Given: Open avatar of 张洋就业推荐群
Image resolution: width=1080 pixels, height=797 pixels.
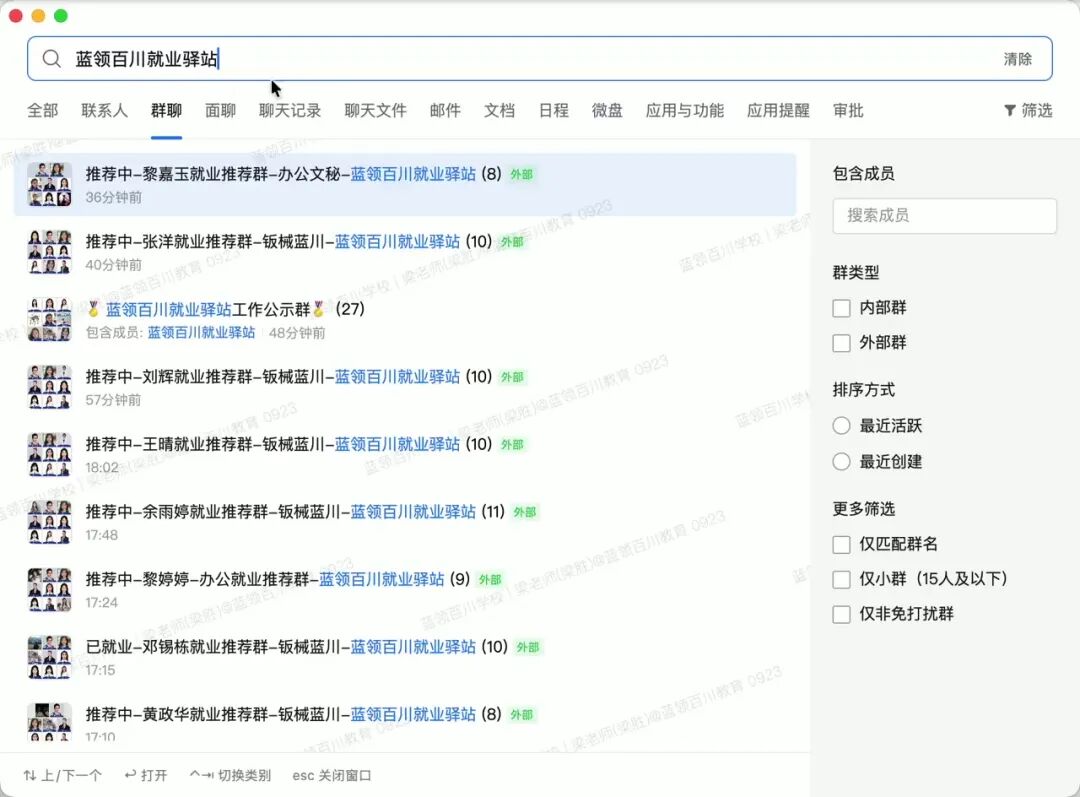Looking at the screenshot, I should 50,252.
